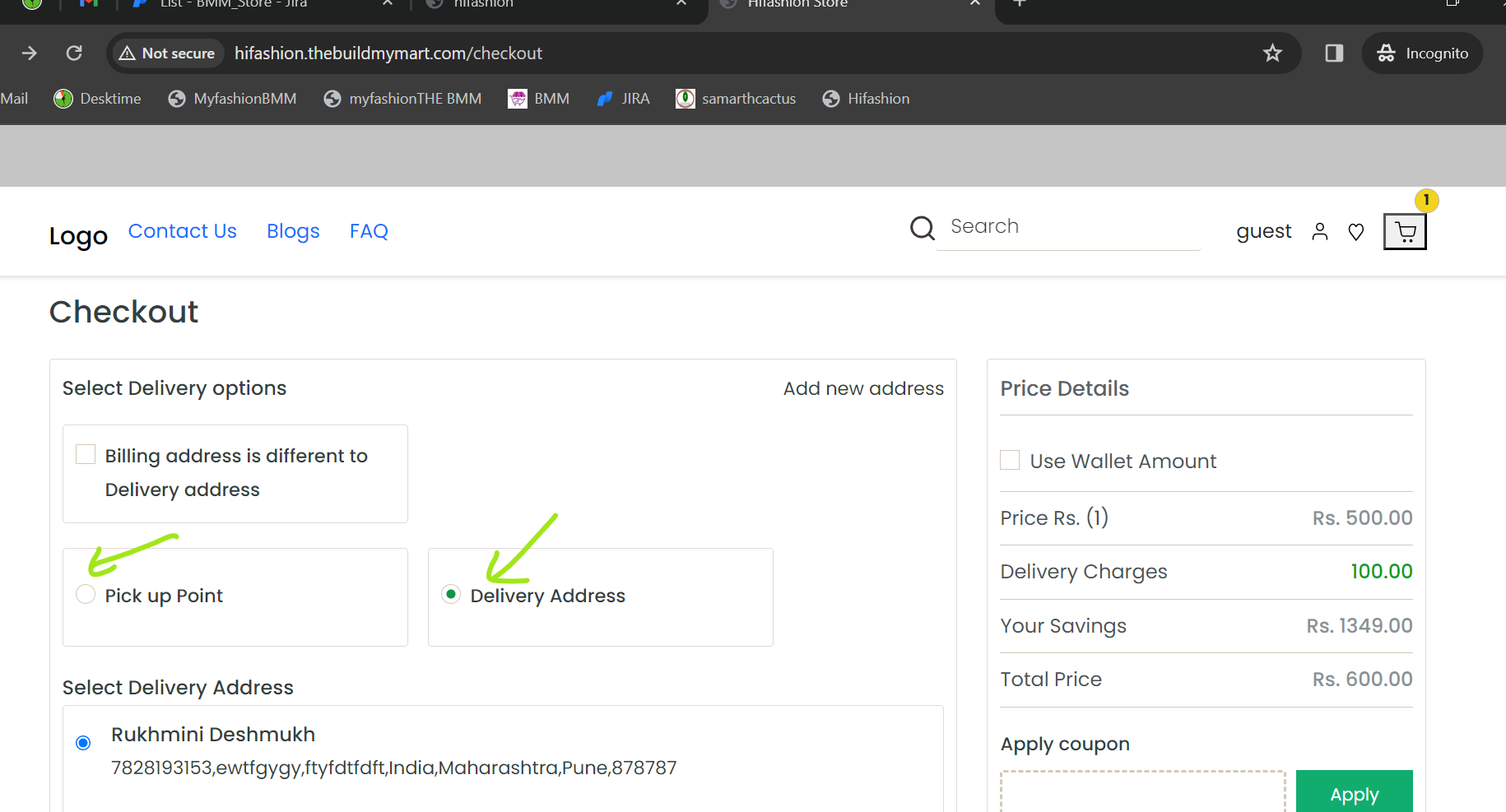This screenshot has height=812, width=1506.
Task: Reload the checkout page
Action: (74, 53)
